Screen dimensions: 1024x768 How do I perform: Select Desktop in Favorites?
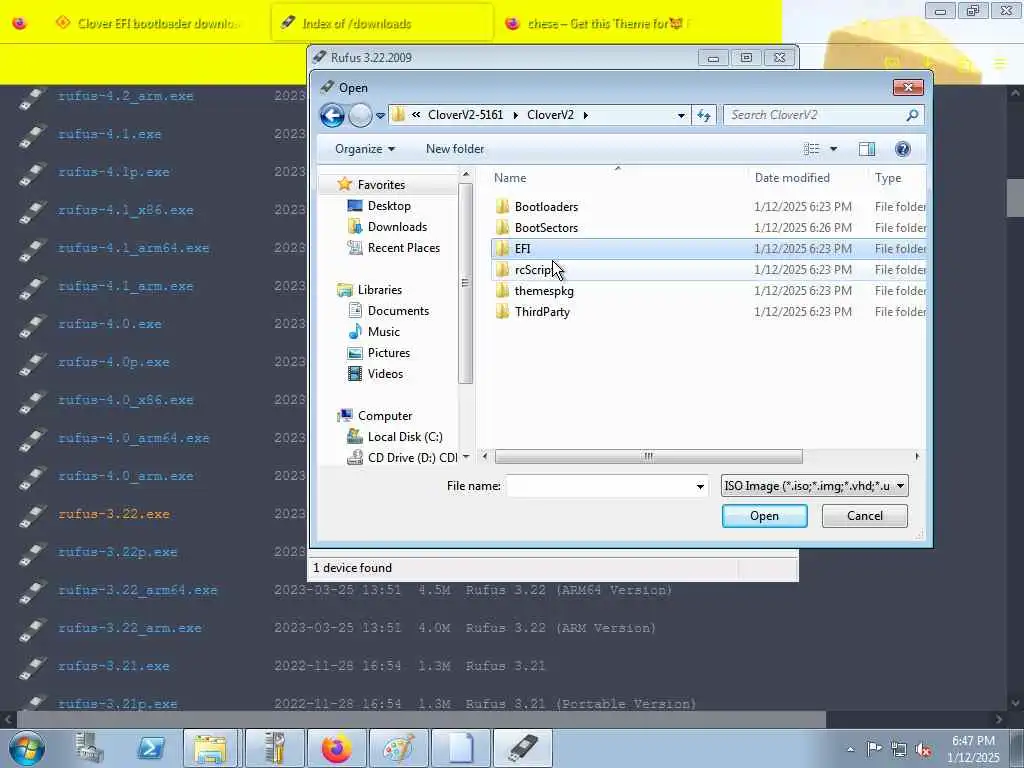(389, 206)
